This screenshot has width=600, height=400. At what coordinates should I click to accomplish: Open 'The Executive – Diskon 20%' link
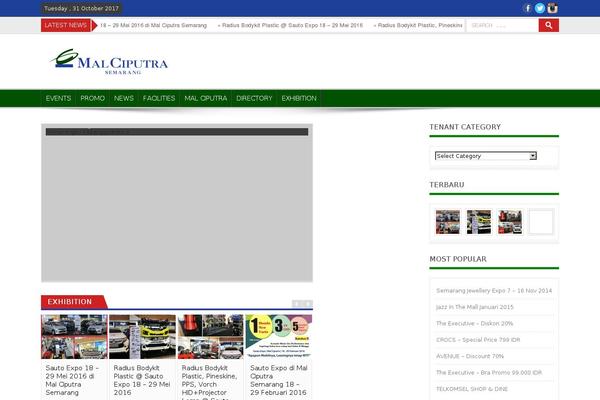click(474, 323)
